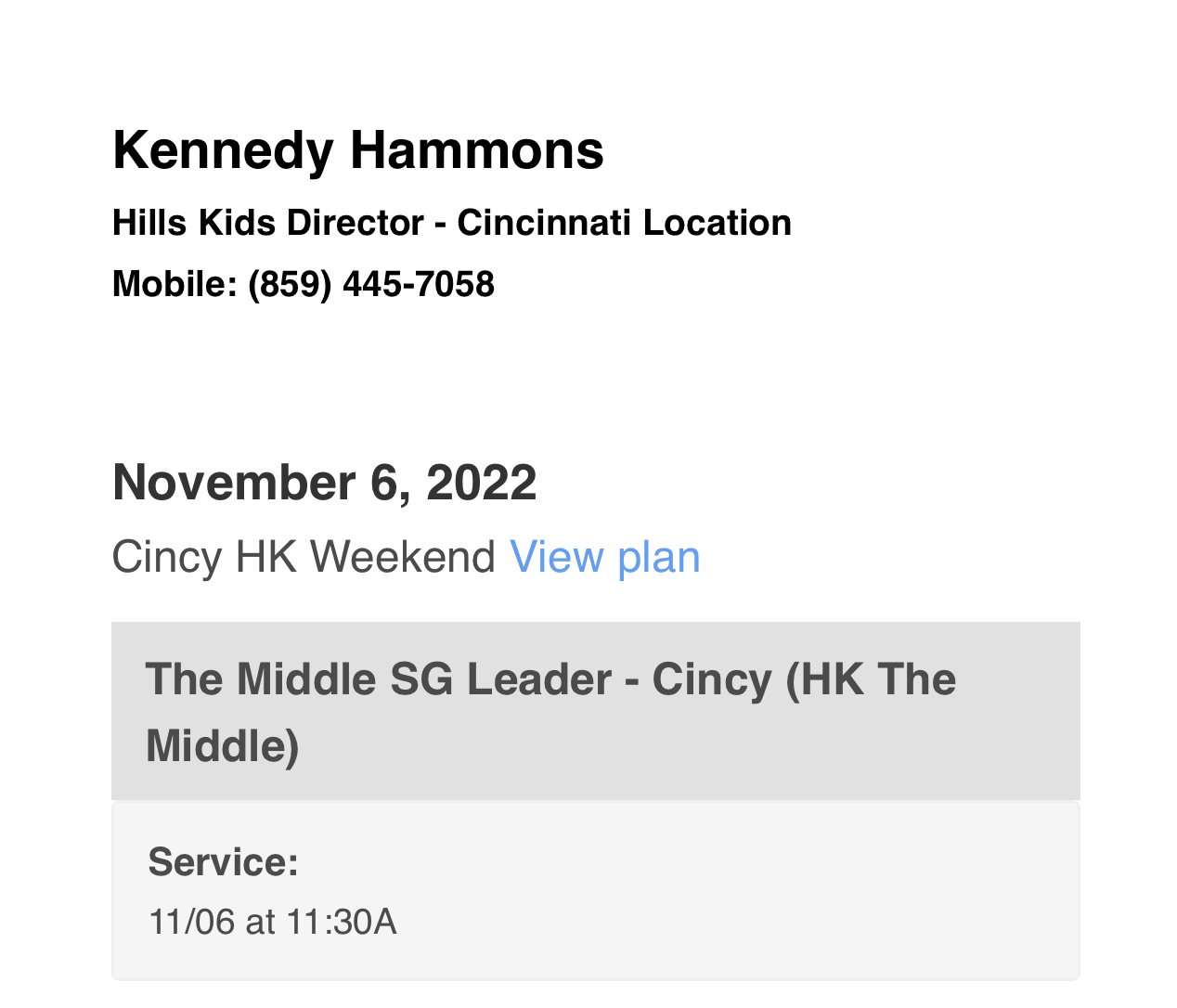Click the 11:30A service time
Viewport: 1177px width, 1008px height.
point(342,923)
